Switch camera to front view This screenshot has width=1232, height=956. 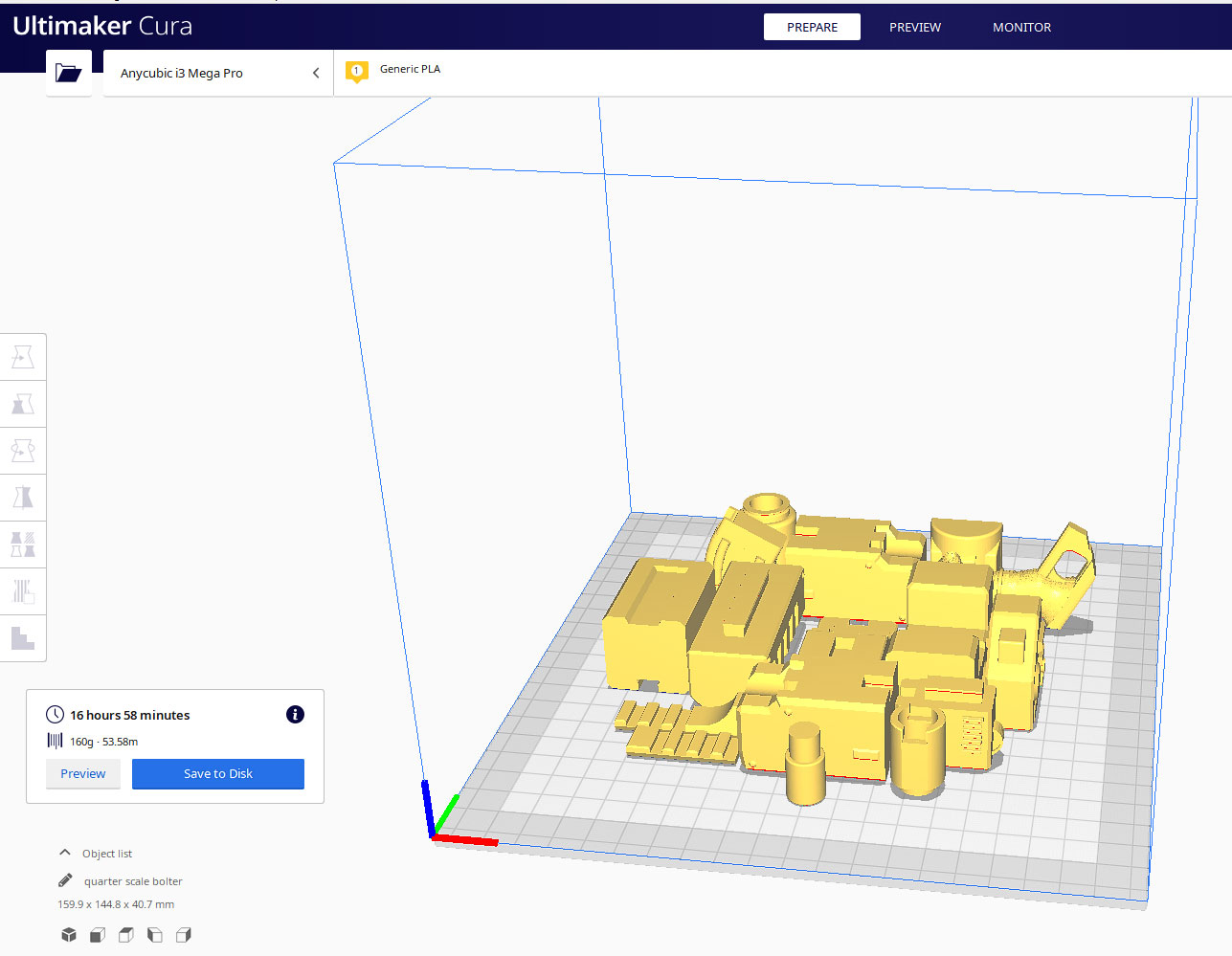(x=98, y=935)
